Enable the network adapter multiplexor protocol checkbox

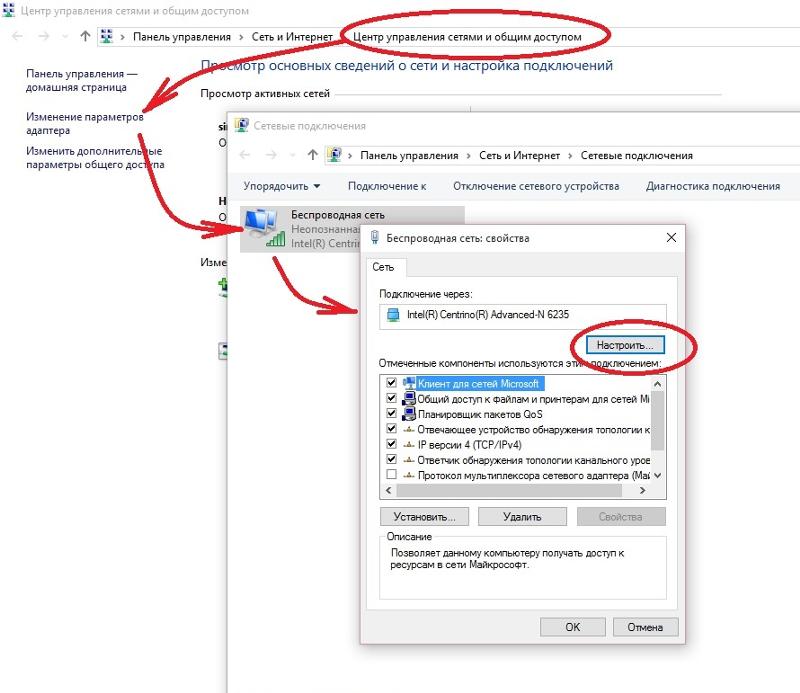[391, 475]
